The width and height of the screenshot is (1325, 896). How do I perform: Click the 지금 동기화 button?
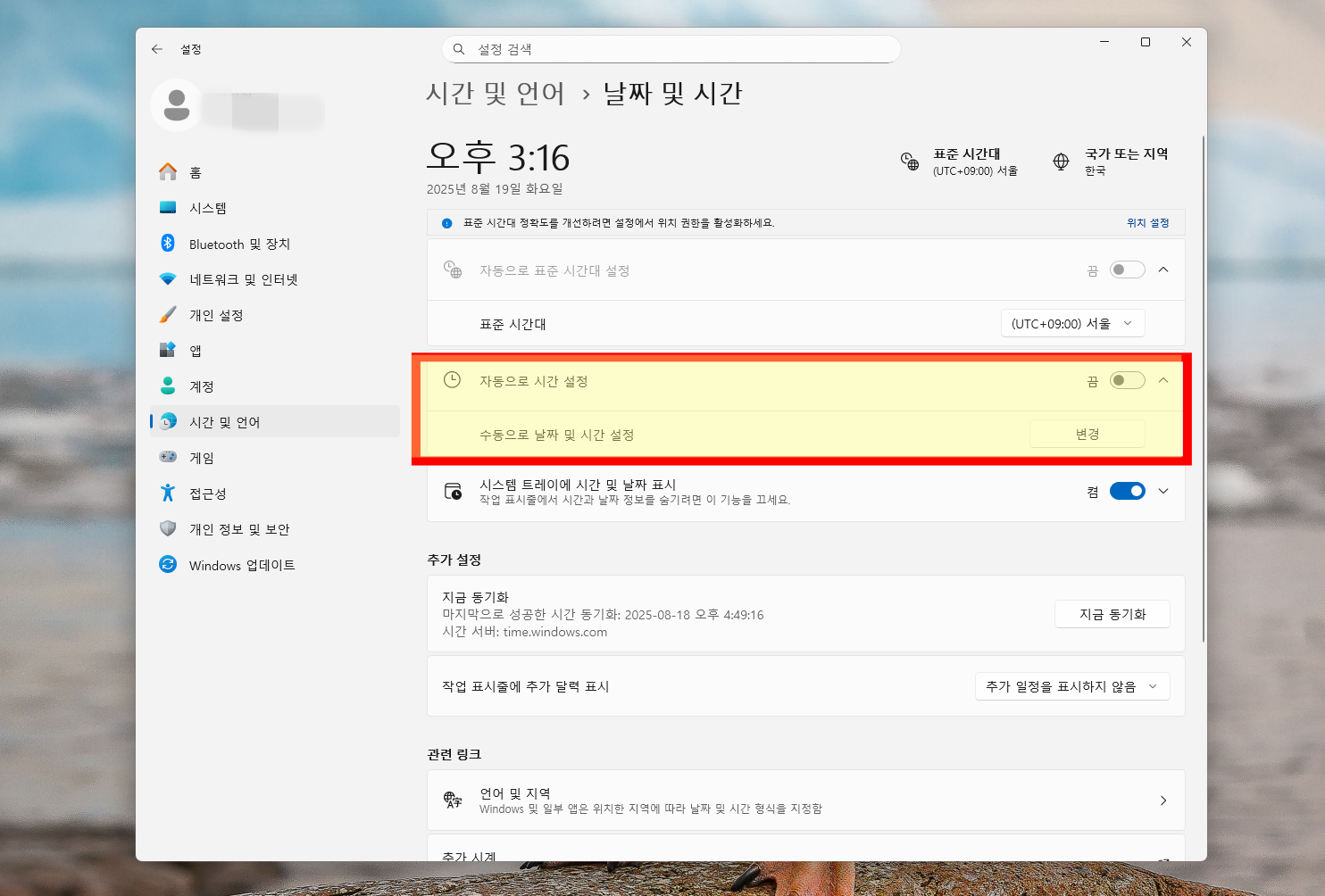tap(1112, 614)
